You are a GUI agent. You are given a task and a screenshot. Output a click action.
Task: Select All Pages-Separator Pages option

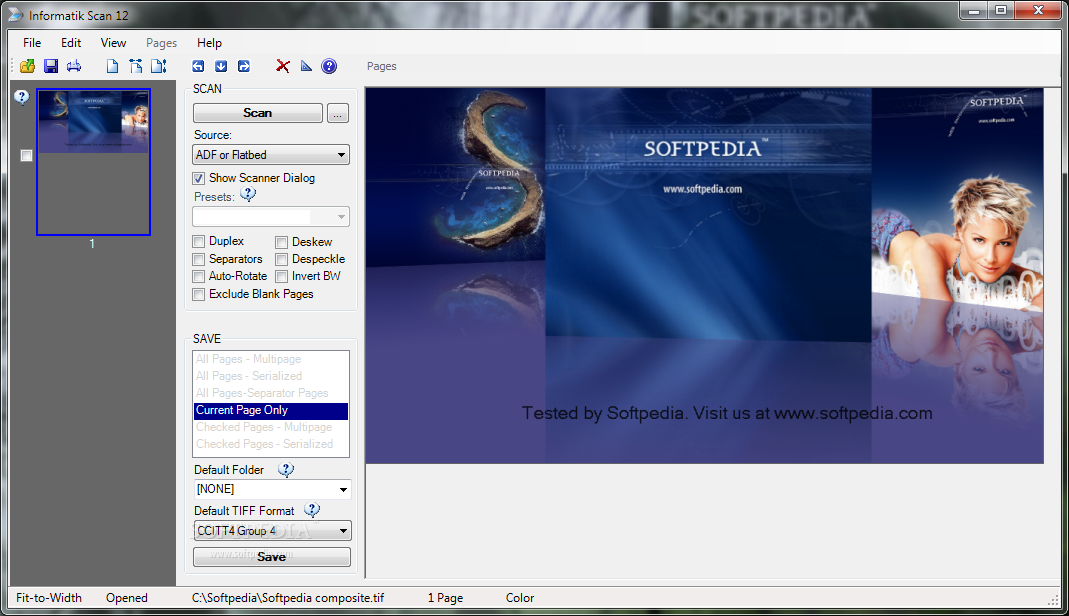271,393
